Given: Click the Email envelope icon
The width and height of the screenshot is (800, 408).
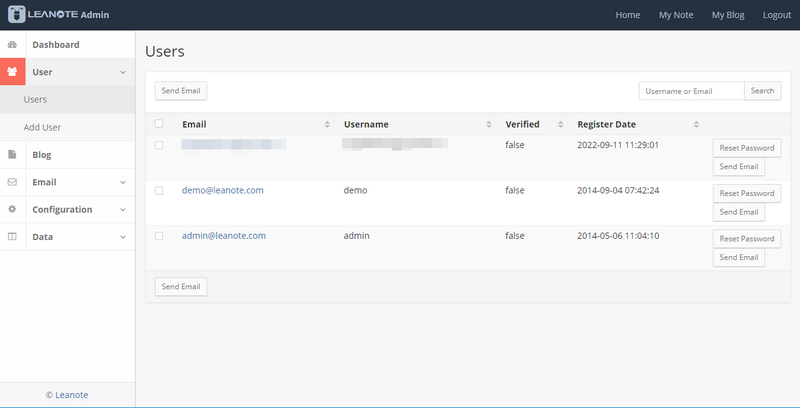Looking at the screenshot, I should tap(12, 182).
